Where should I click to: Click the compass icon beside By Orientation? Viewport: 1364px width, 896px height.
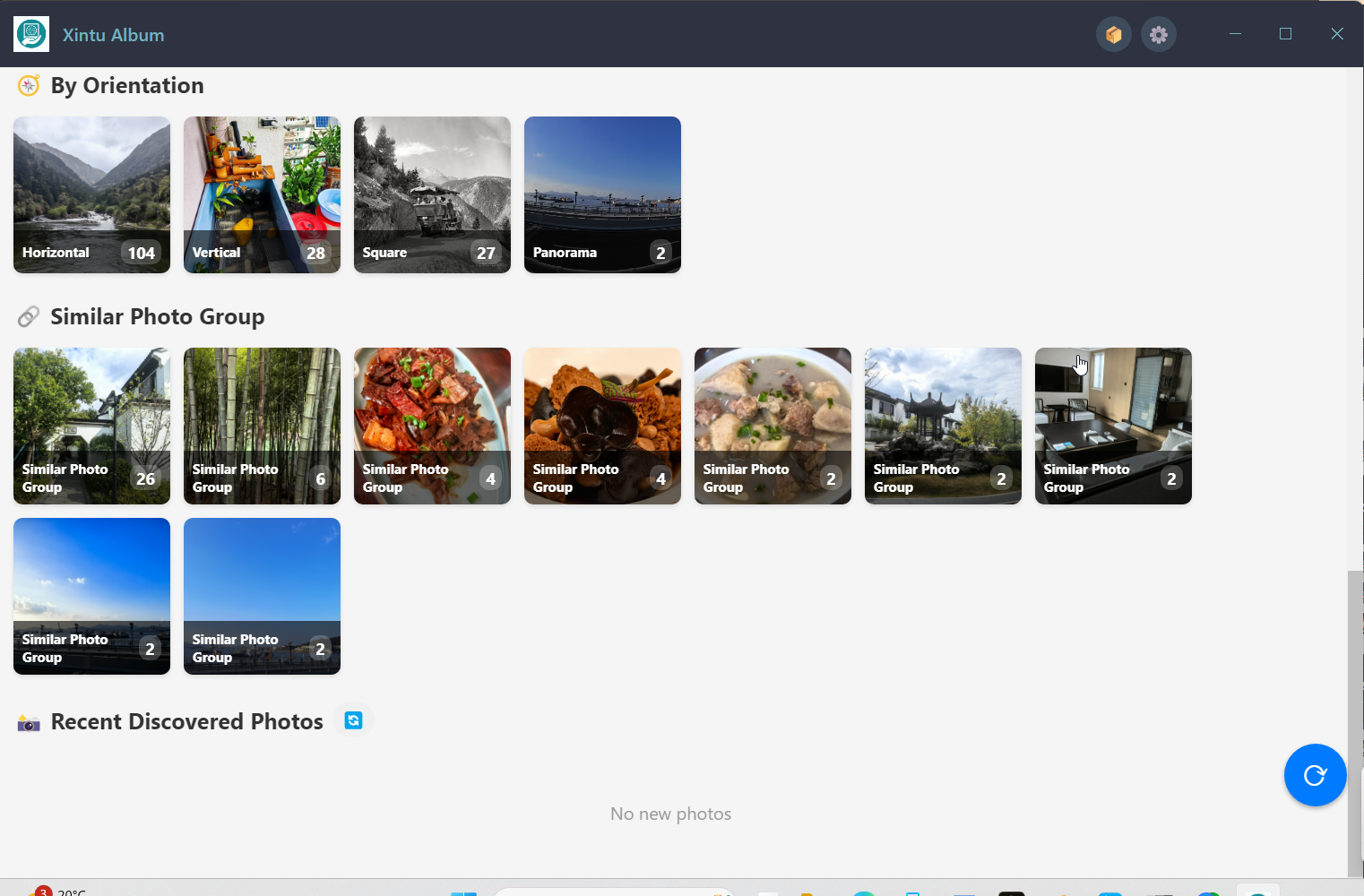tap(29, 85)
